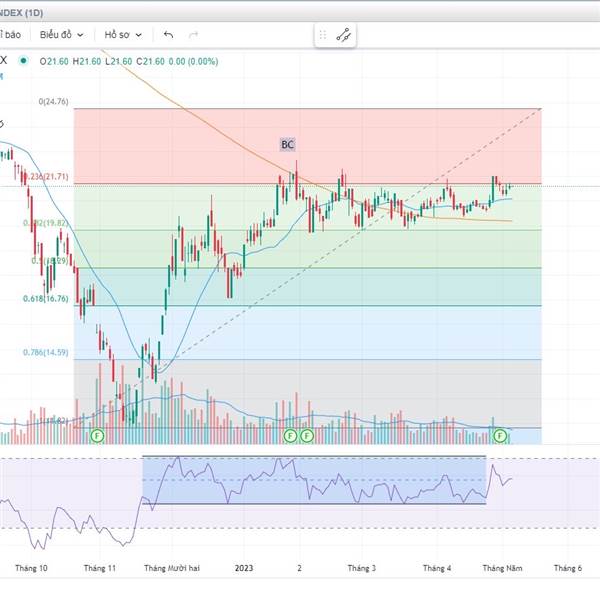The image size is (600, 600).
Task: Click the Tháng 6 time axis label
Action: 568,568
